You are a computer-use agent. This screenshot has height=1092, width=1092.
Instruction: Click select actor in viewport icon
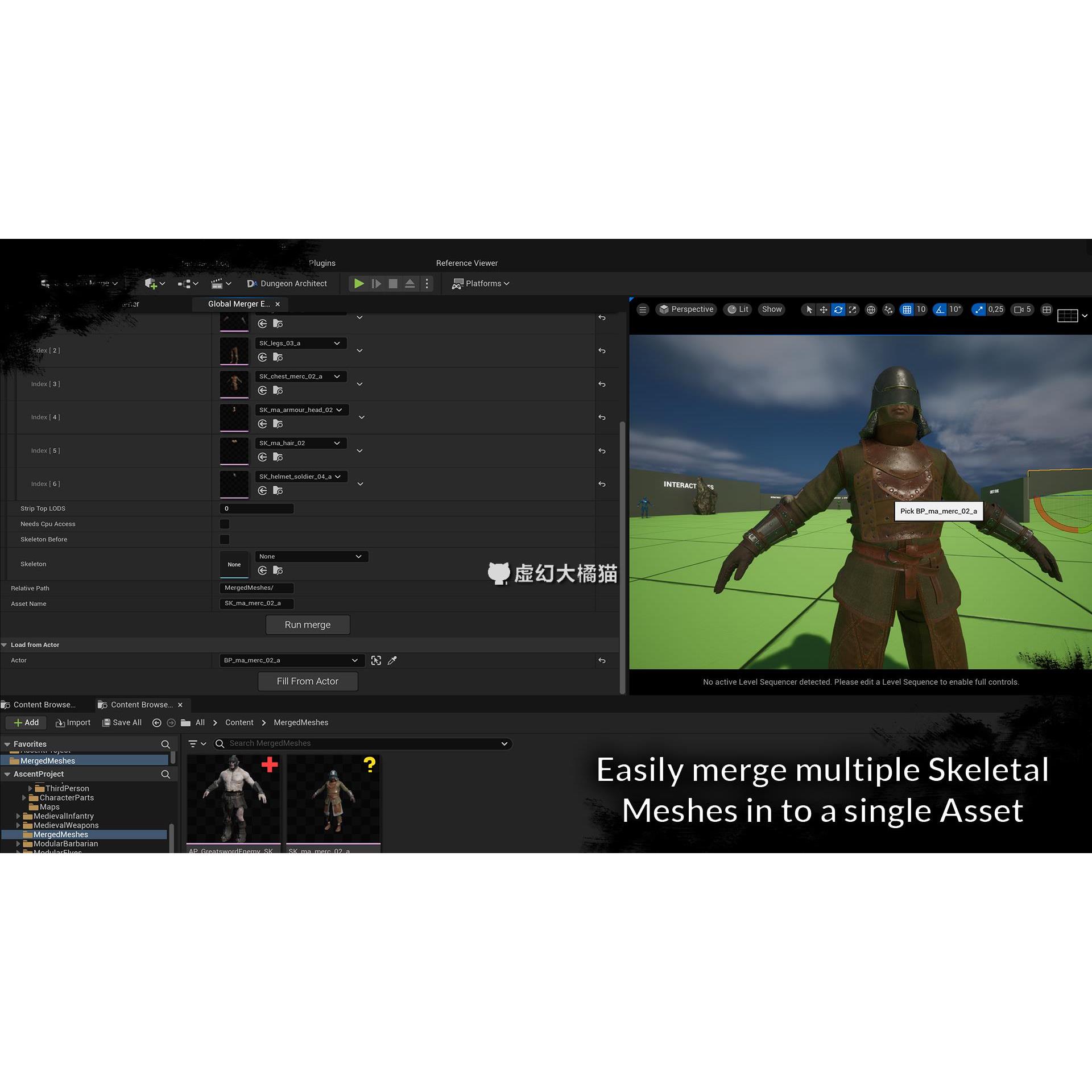(376, 660)
